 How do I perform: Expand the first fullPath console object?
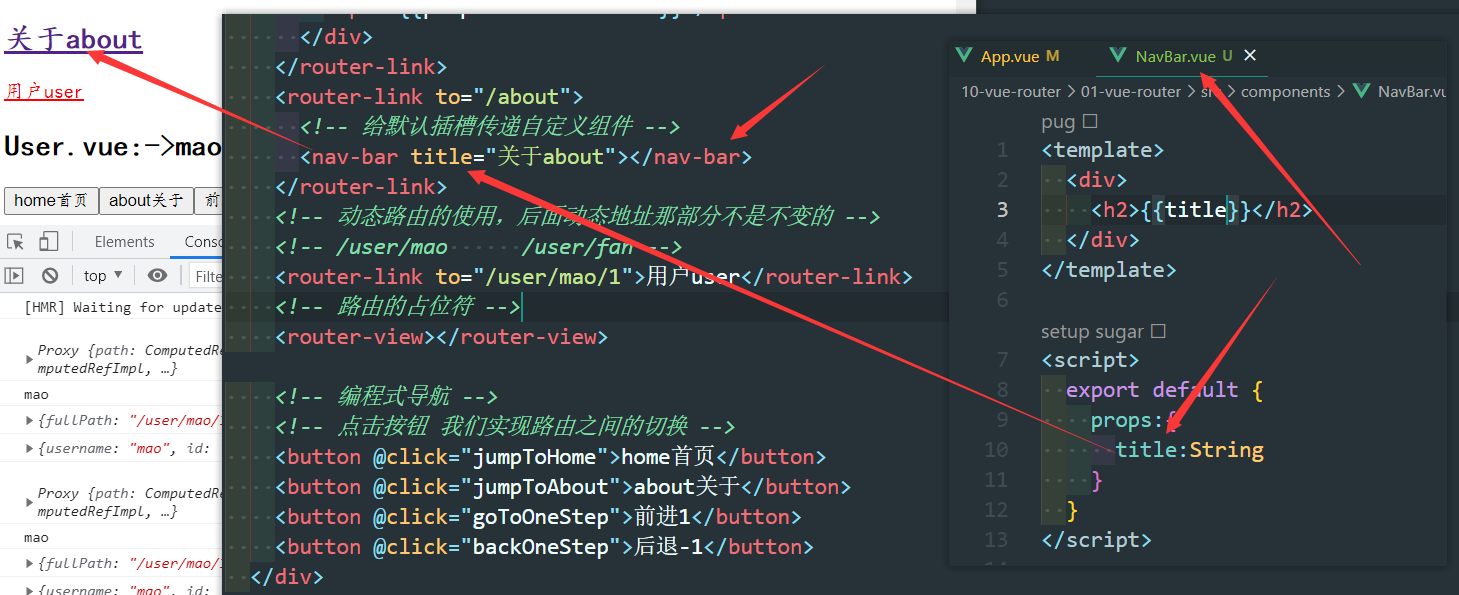pyautogui.click(x=29, y=421)
